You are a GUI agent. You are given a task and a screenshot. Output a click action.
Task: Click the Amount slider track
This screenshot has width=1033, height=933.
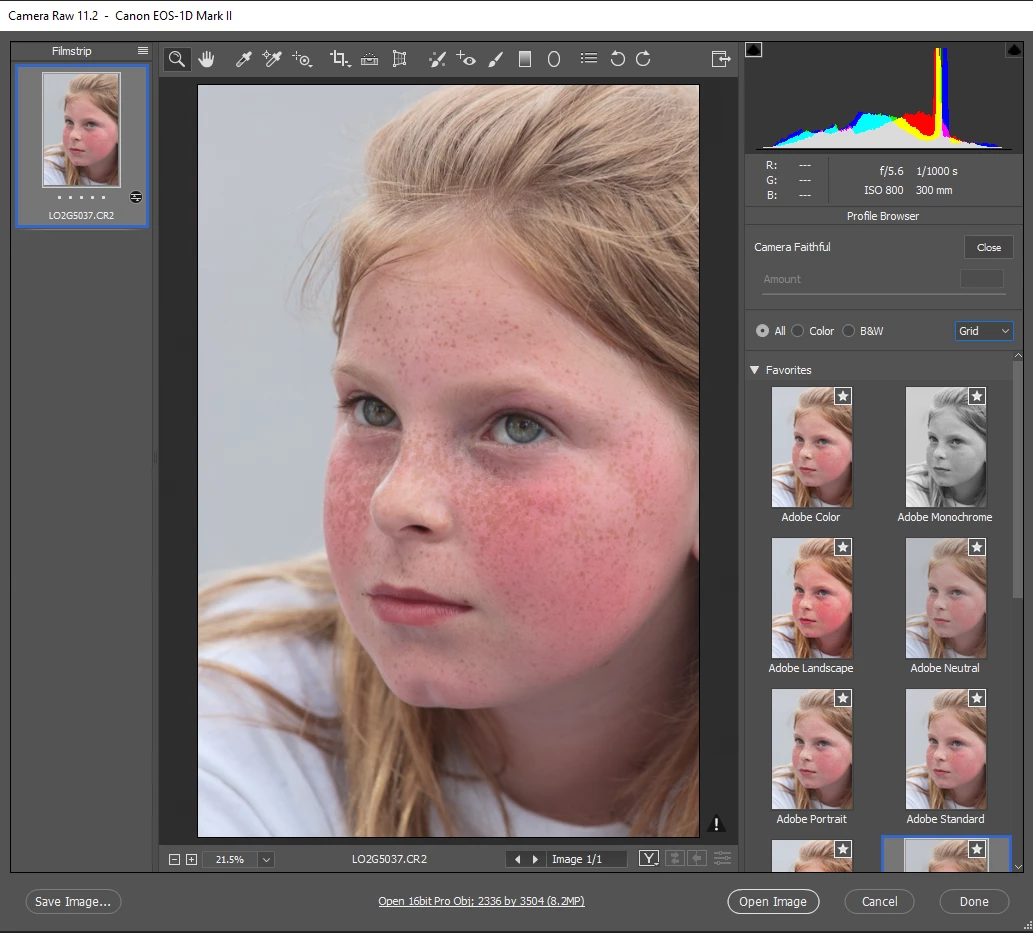coord(883,293)
